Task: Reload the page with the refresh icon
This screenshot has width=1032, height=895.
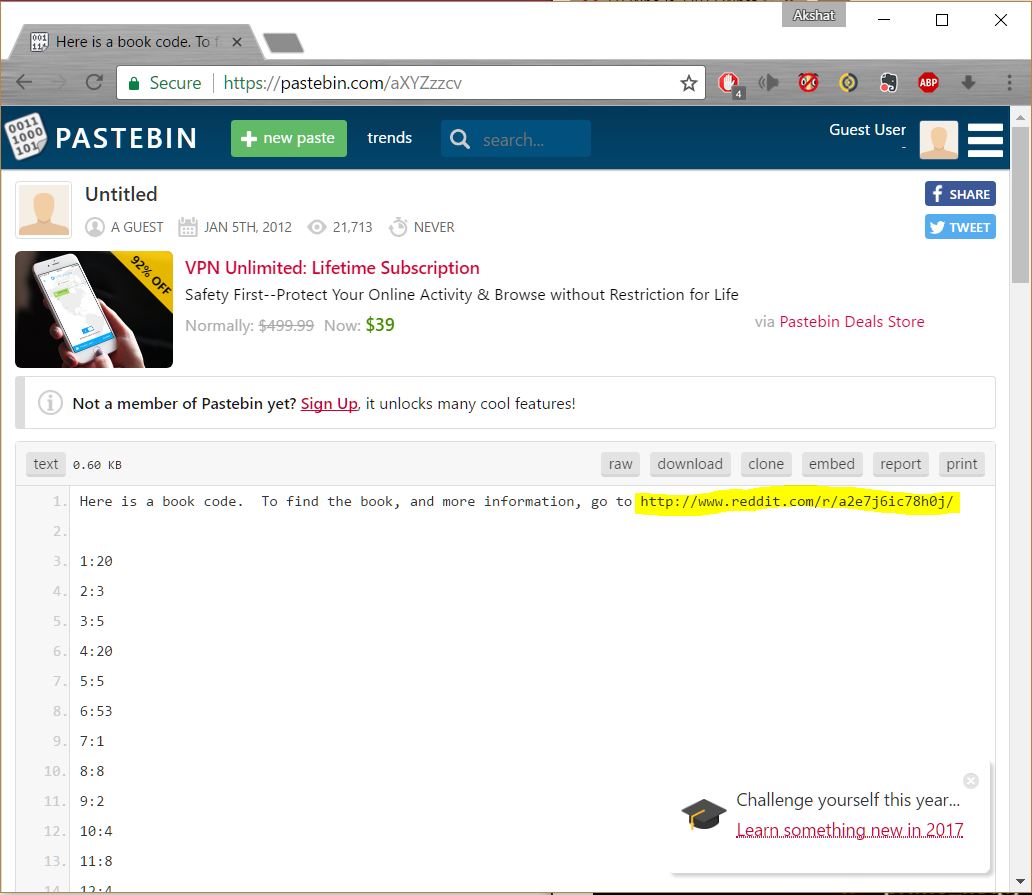Action: click(94, 82)
